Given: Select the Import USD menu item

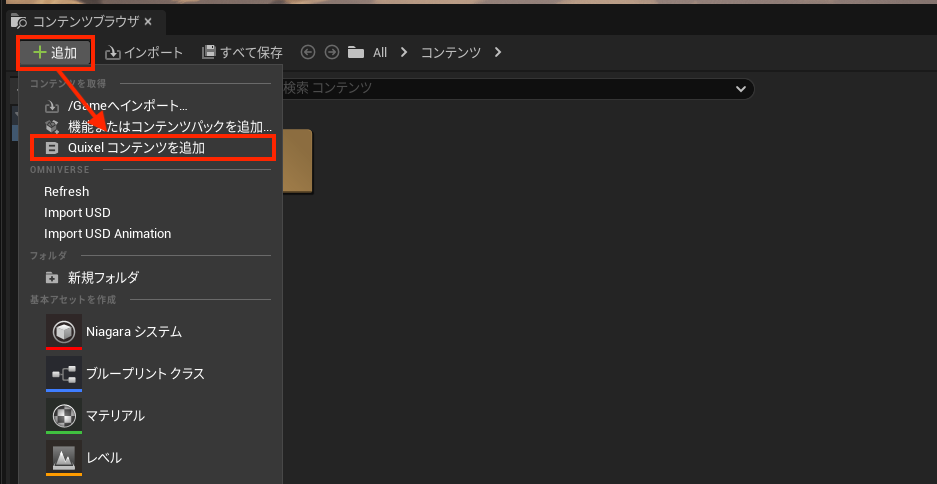Looking at the screenshot, I should pyautogui.click(x=77, y=212).
